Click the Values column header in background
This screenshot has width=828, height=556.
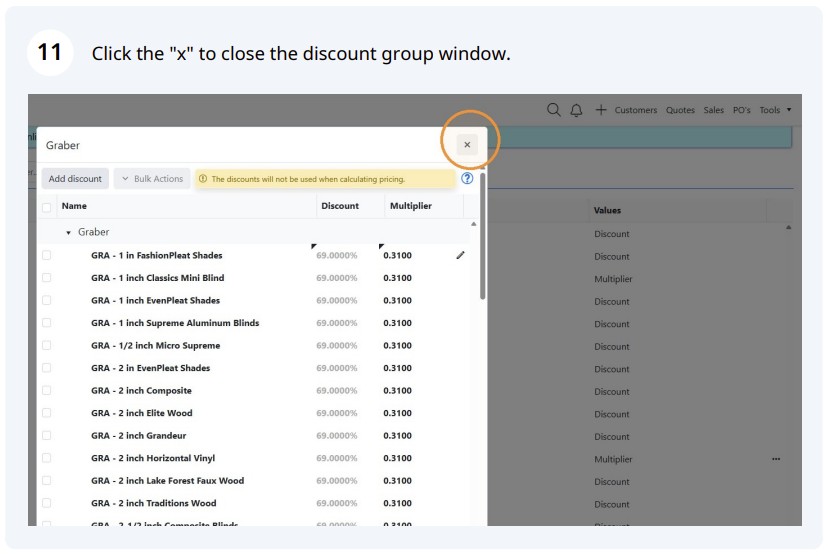click(x=607, y=210)
